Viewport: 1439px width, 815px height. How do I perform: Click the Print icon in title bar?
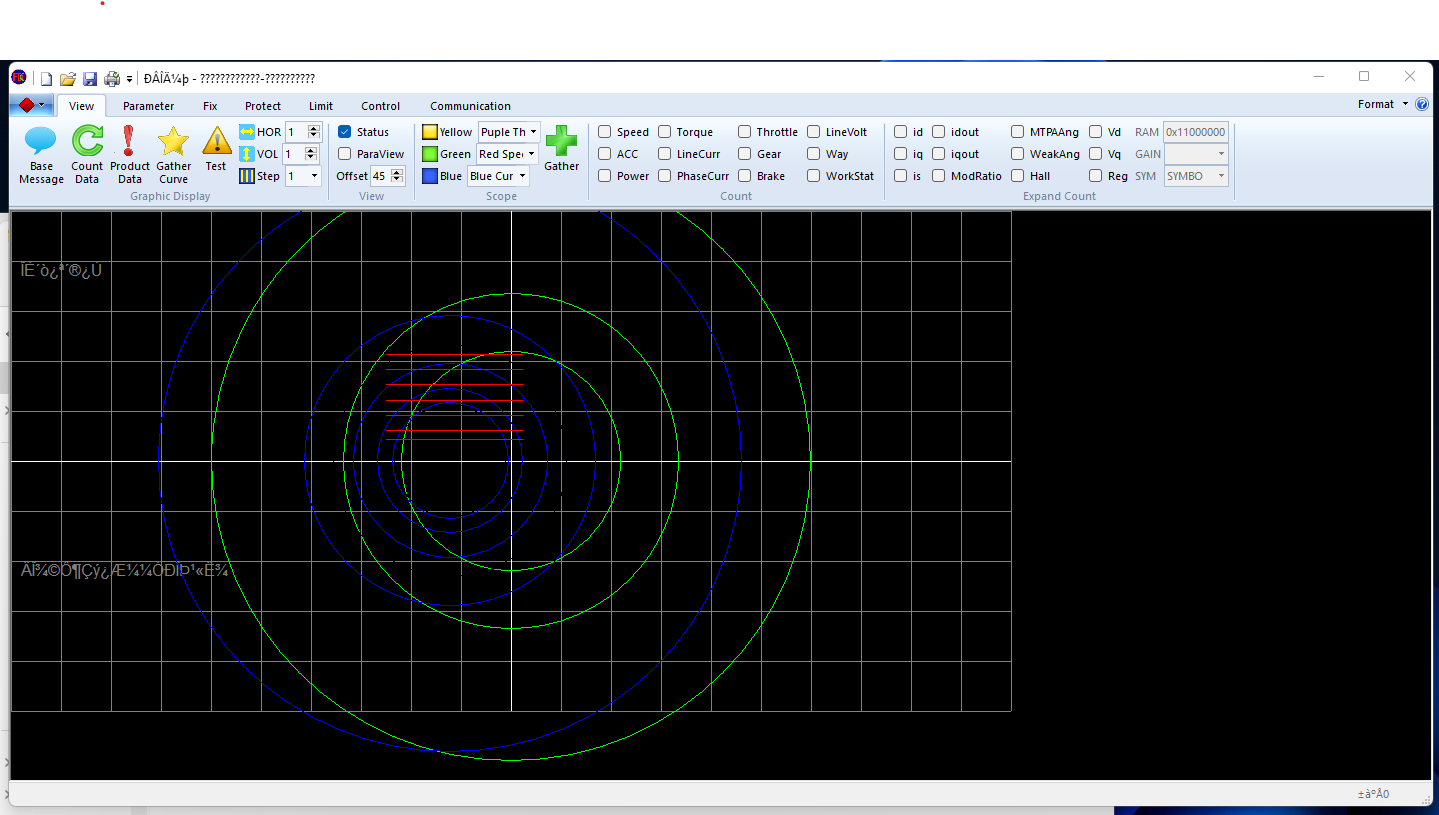[112, 79]
